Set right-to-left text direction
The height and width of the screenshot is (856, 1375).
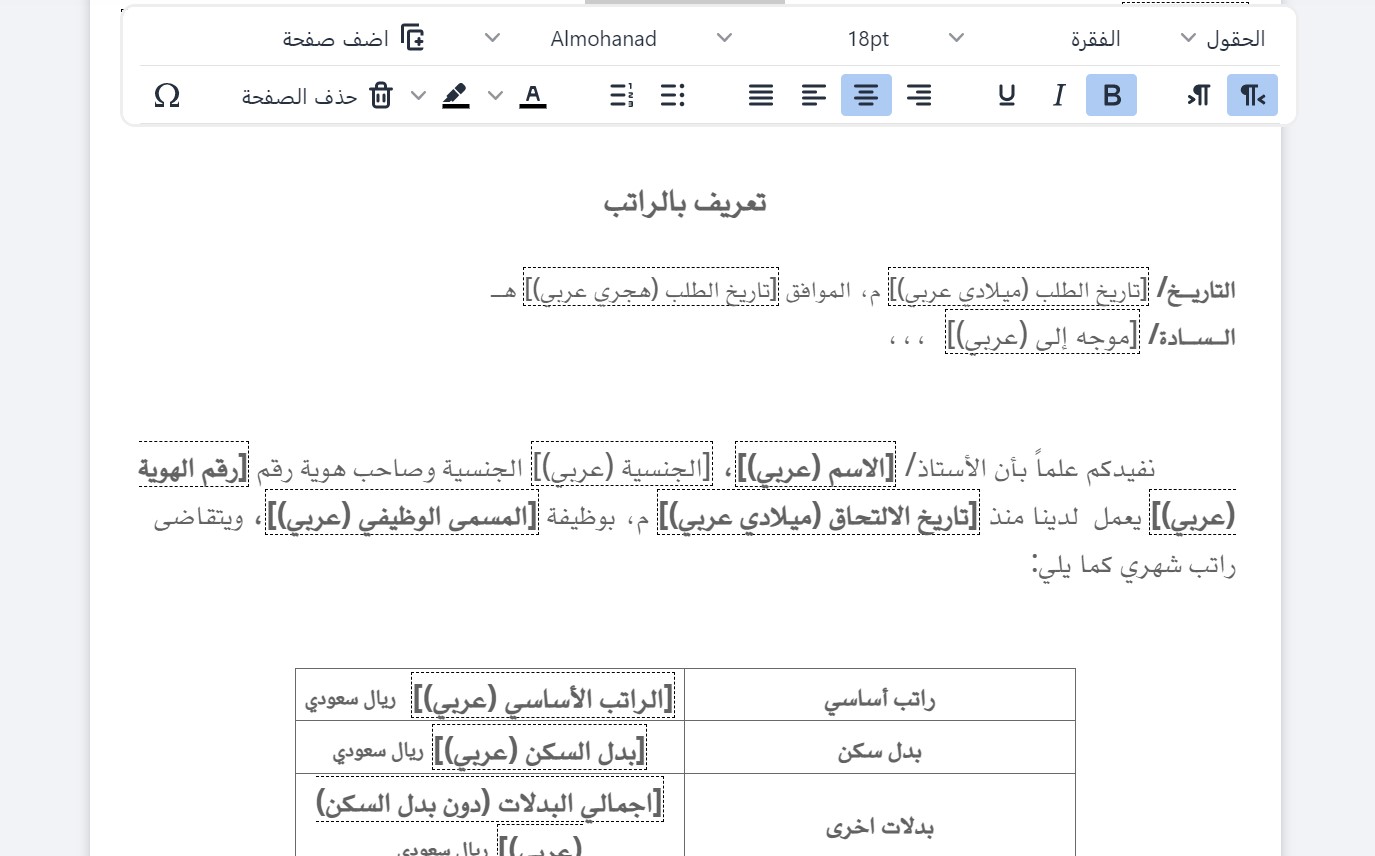[x=1252, y=95]
